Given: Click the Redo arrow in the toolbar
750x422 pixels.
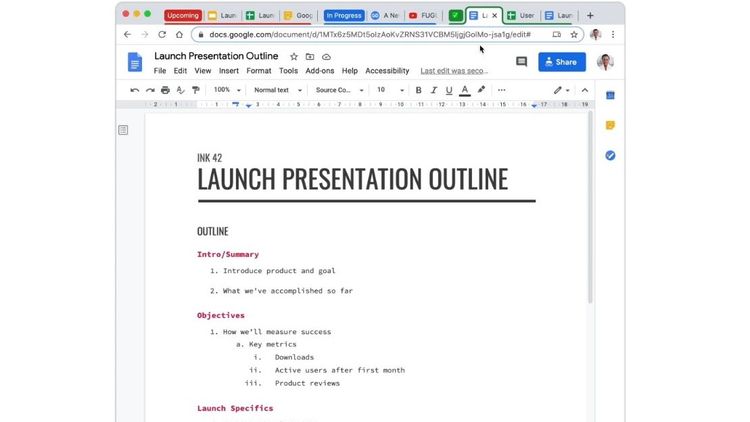Looking at the screenshot, I should coord(150,90).
